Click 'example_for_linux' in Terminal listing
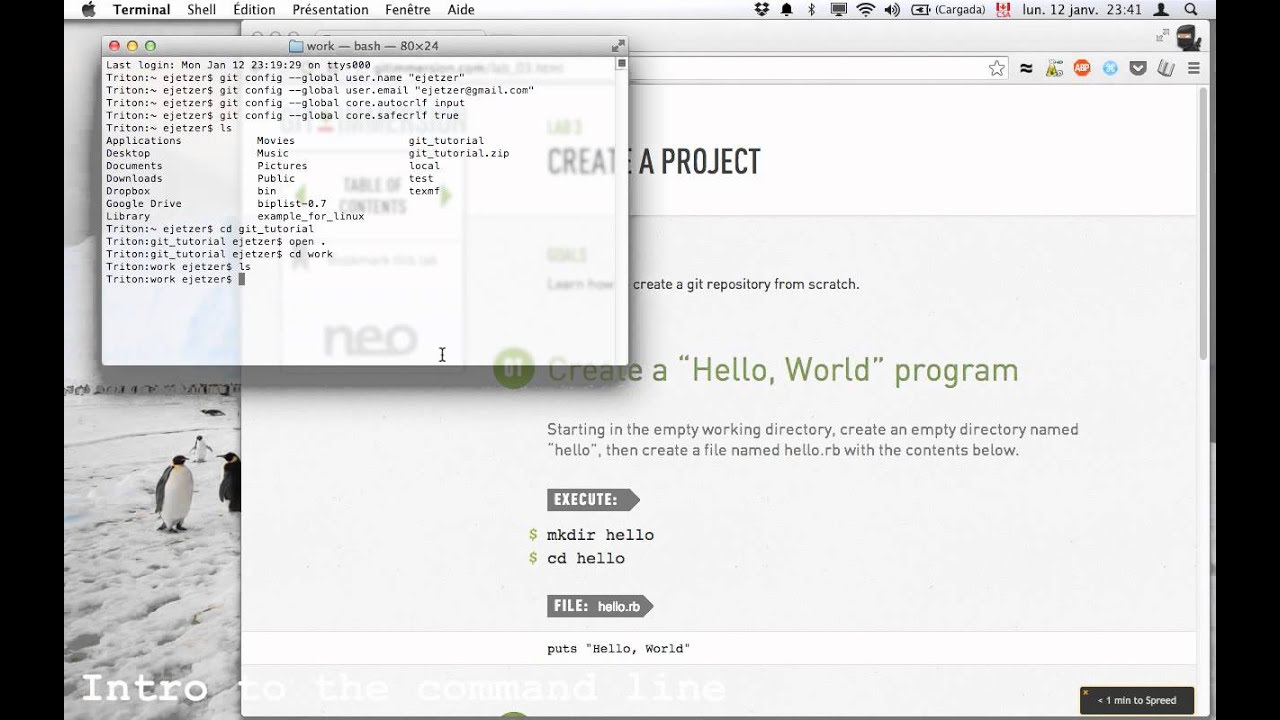The width and height of the screenshot is (1280, 720). click(x=311, y=216)
